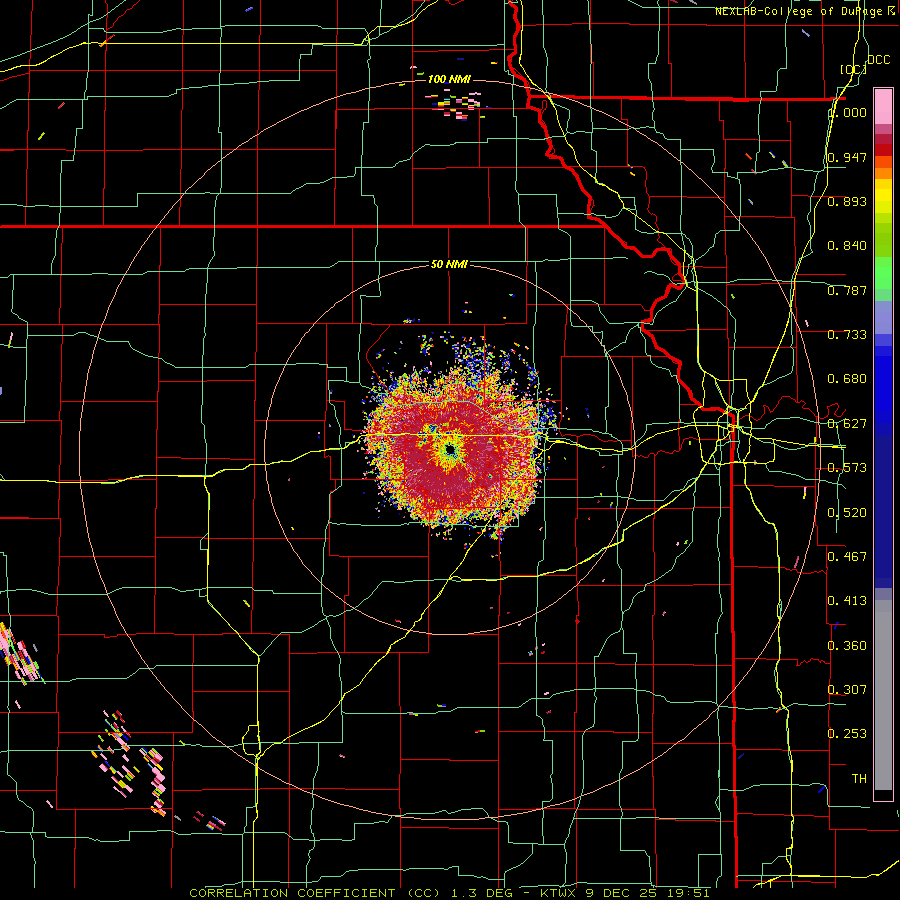Click the [CC] legend heading

pos(853,69)
